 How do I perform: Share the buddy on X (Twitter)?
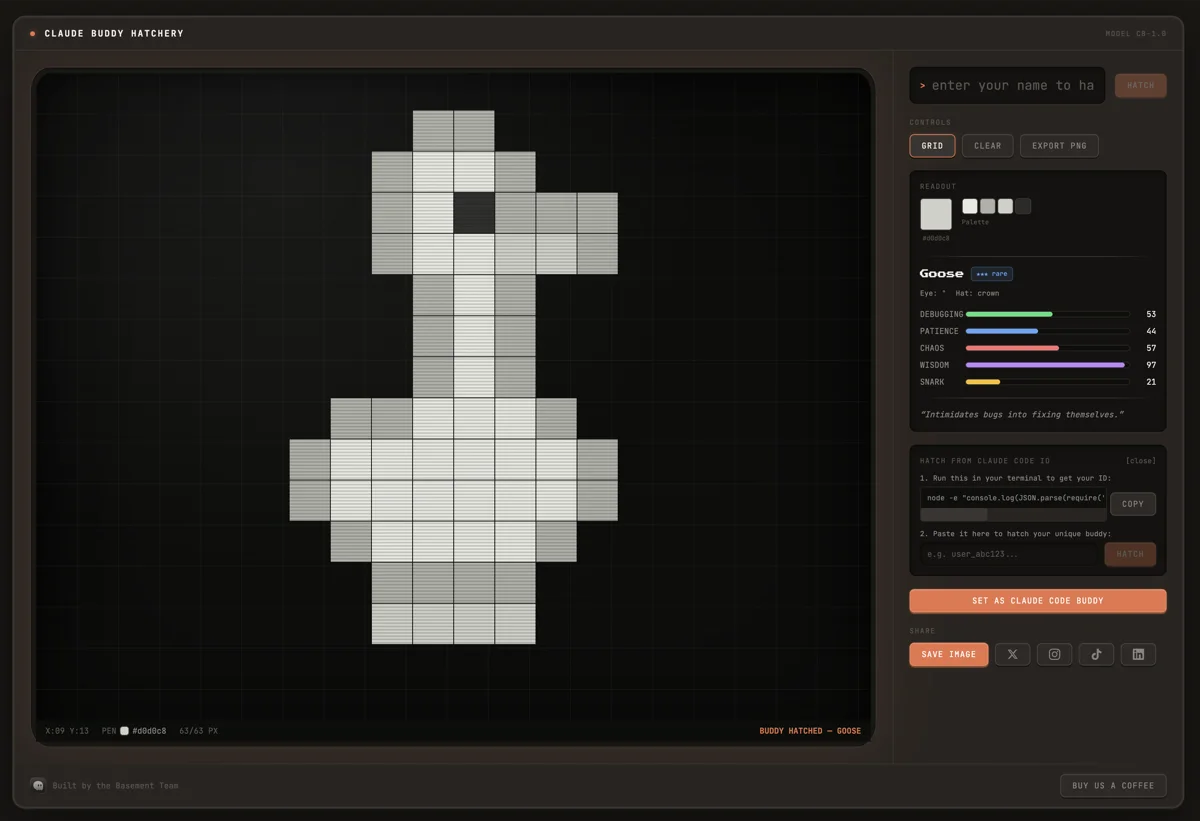coord(1012,654)
